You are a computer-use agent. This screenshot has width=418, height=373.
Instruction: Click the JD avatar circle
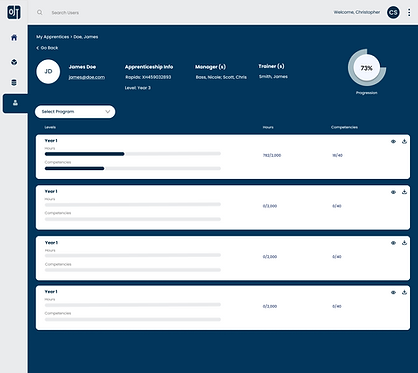click(x=48, y=71)
